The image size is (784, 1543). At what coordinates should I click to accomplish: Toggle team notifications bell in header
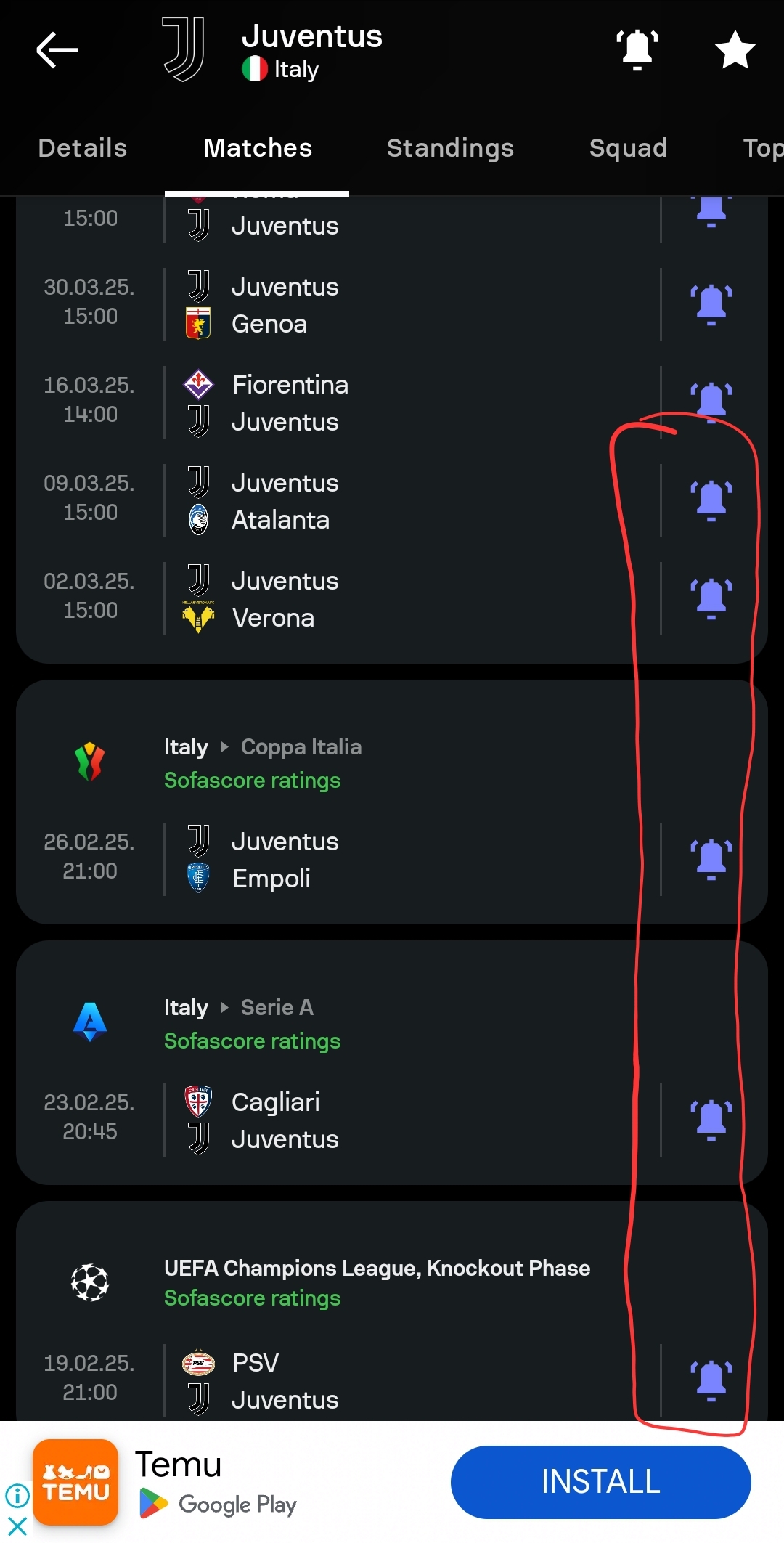coord(637,49)
